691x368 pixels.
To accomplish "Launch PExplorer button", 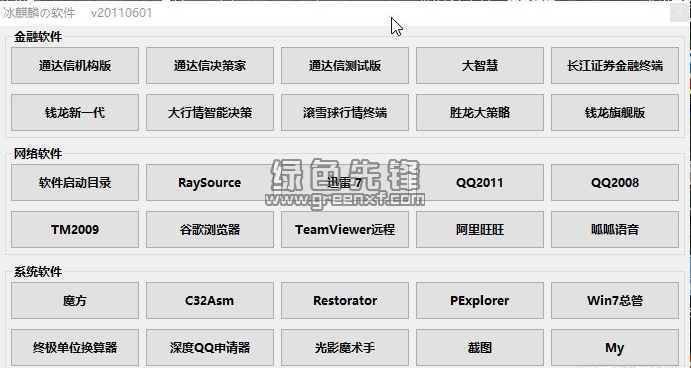I will [x=480, y=301].
